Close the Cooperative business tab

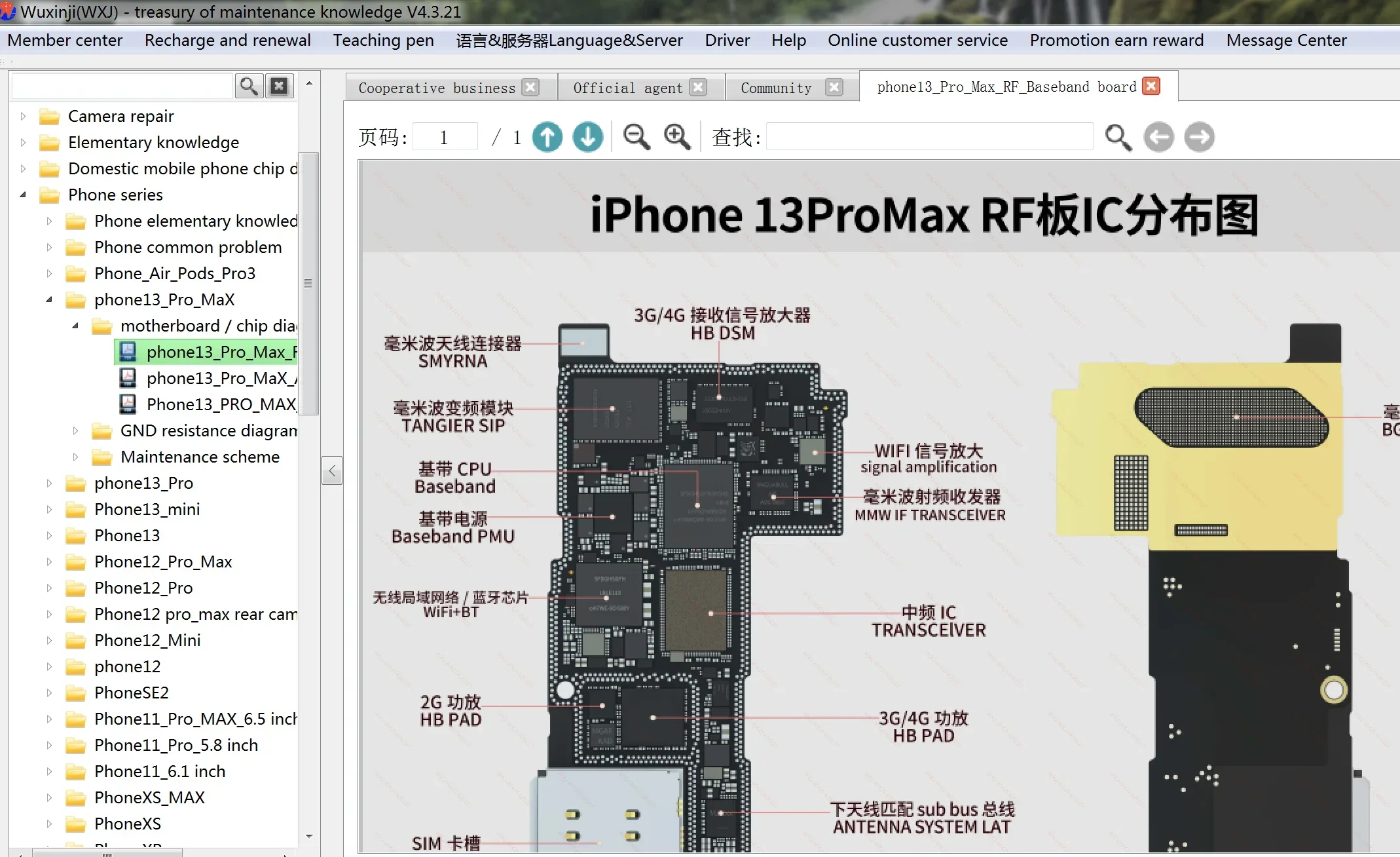[531, 87]
